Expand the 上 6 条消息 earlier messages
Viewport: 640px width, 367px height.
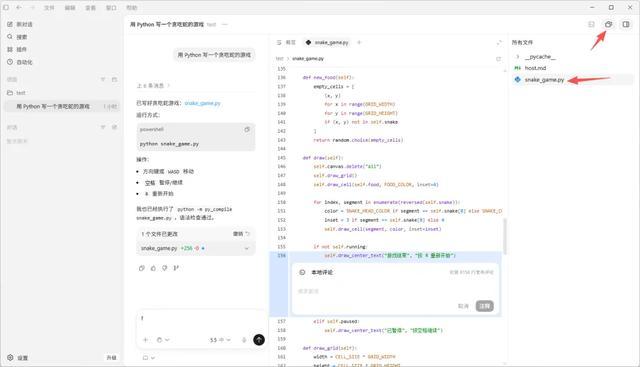click(x=153, y=86)
